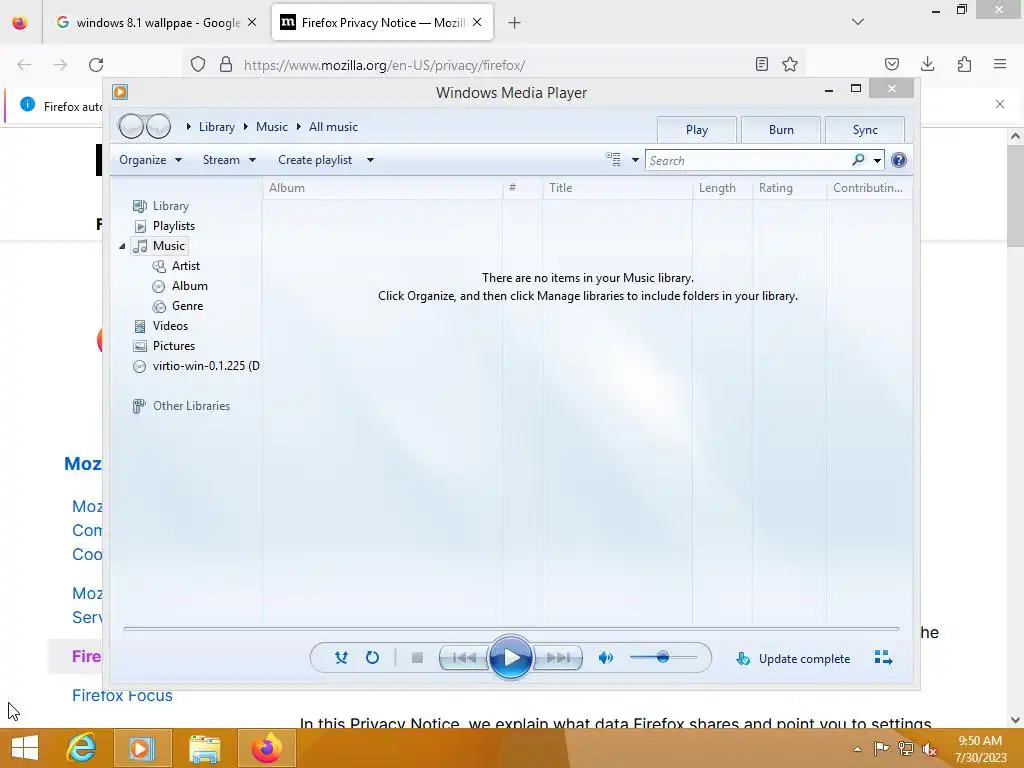Open the Create playlist dropdown arrow
Screen dimensions: 1024x768
(370, 160)
